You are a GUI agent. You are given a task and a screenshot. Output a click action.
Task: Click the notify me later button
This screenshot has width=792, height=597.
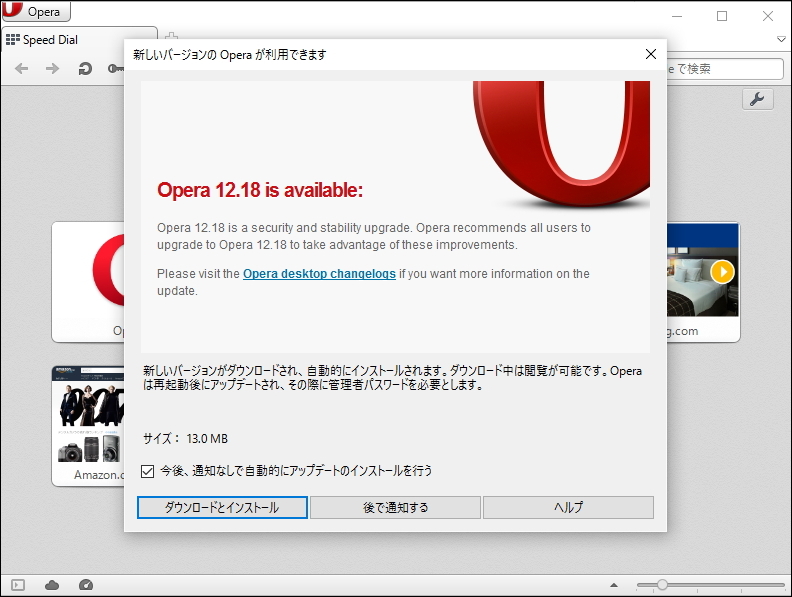[x=395, y=508]
